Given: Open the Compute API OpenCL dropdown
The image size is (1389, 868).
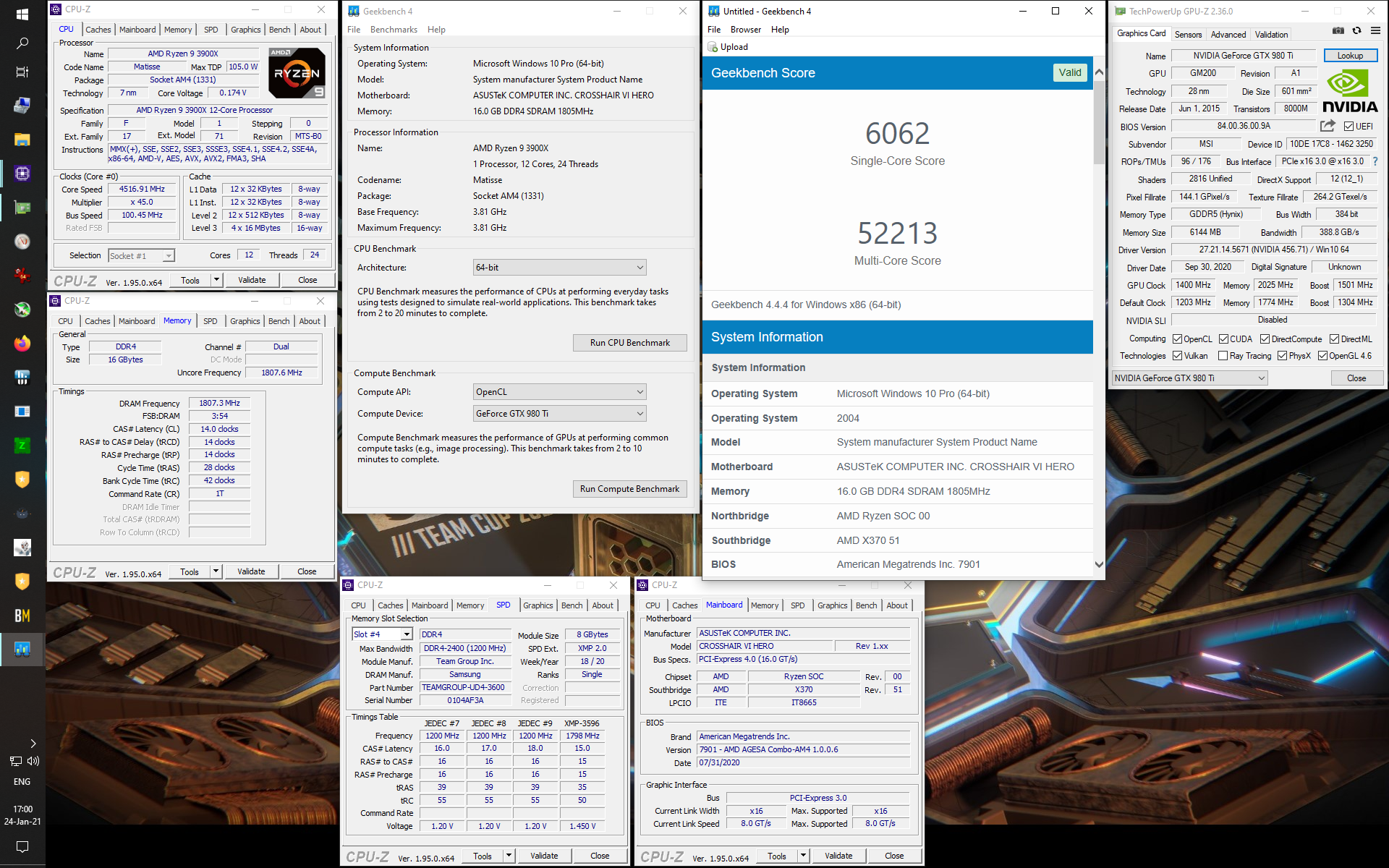Looking at the screenshot, I should click(559, 392).
